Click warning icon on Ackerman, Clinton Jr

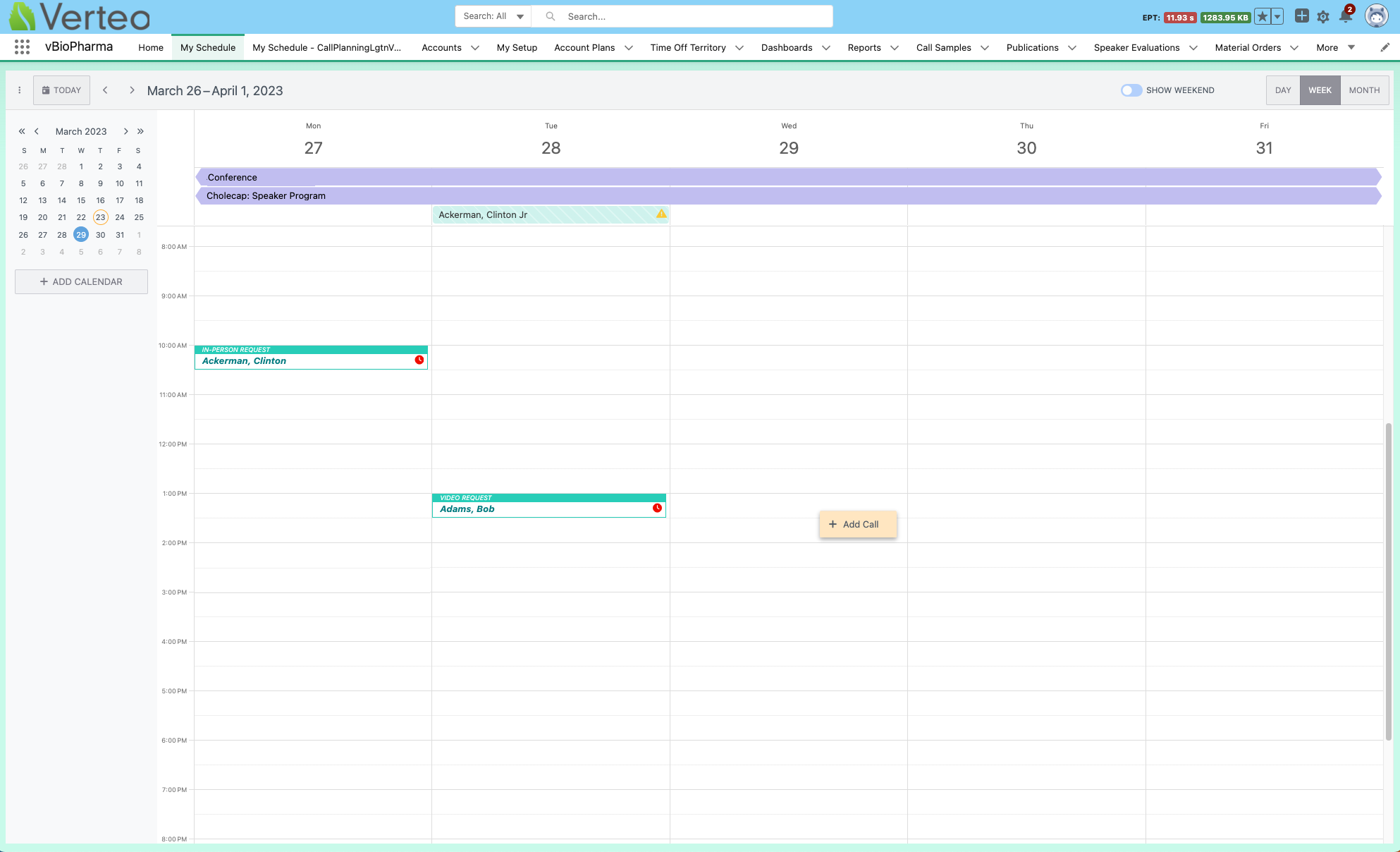(x=661, y=214)
